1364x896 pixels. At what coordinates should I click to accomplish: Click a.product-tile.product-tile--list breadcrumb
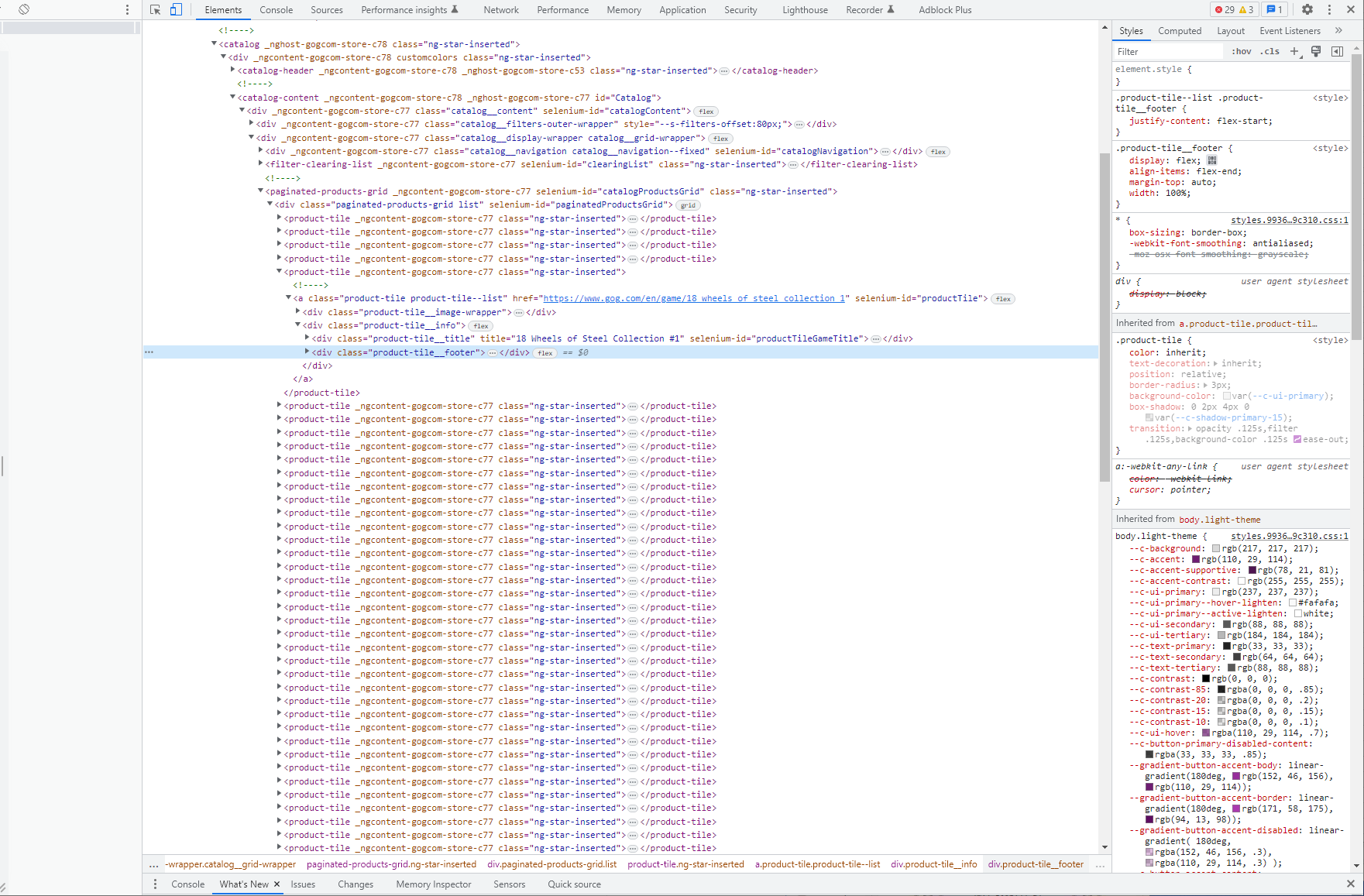(817, 864)
